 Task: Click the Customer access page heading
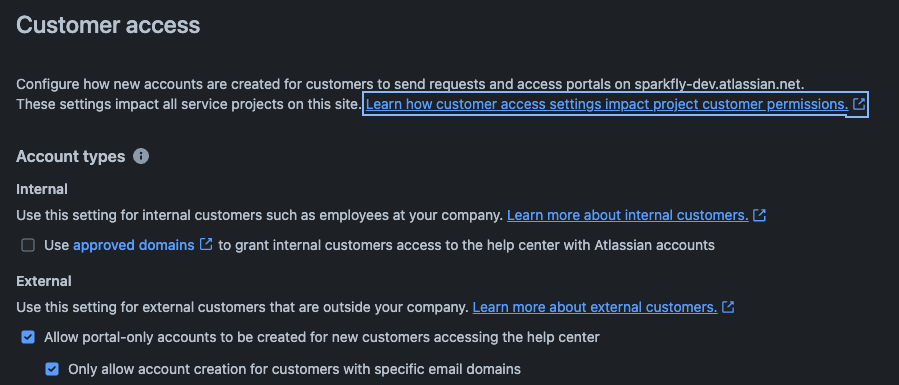(x=108, y=25)
